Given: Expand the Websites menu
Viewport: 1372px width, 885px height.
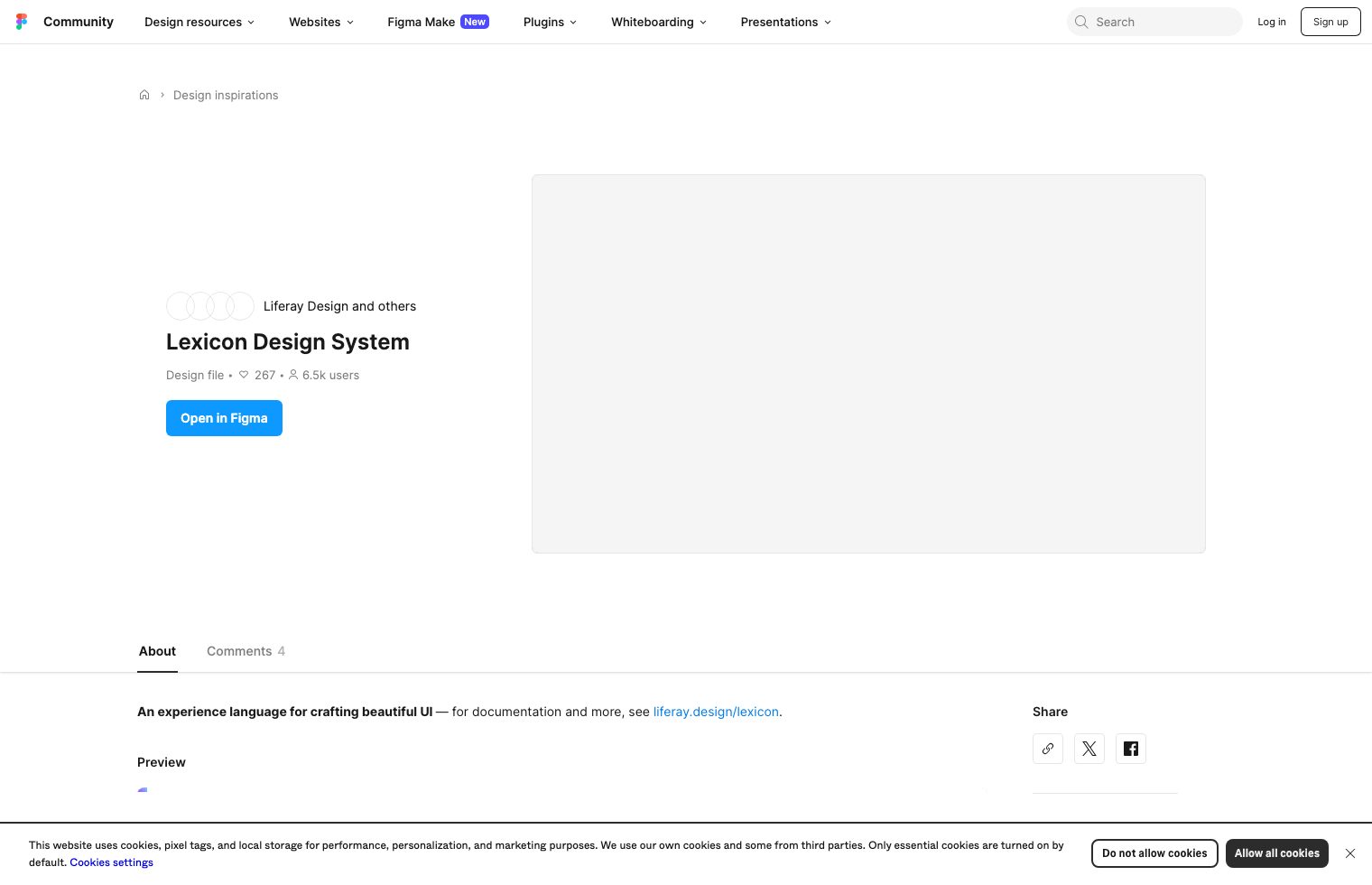Looking at the screenshot, I should click(320, 22).
